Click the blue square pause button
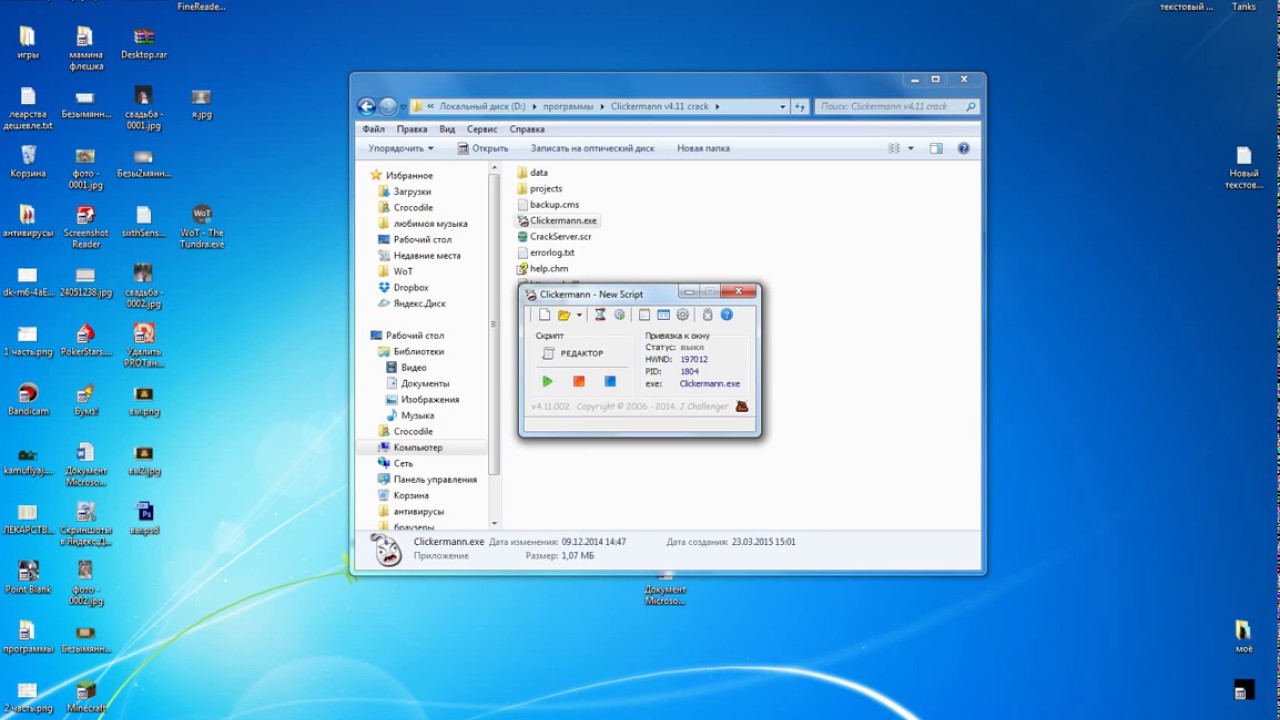 [610, 381]
